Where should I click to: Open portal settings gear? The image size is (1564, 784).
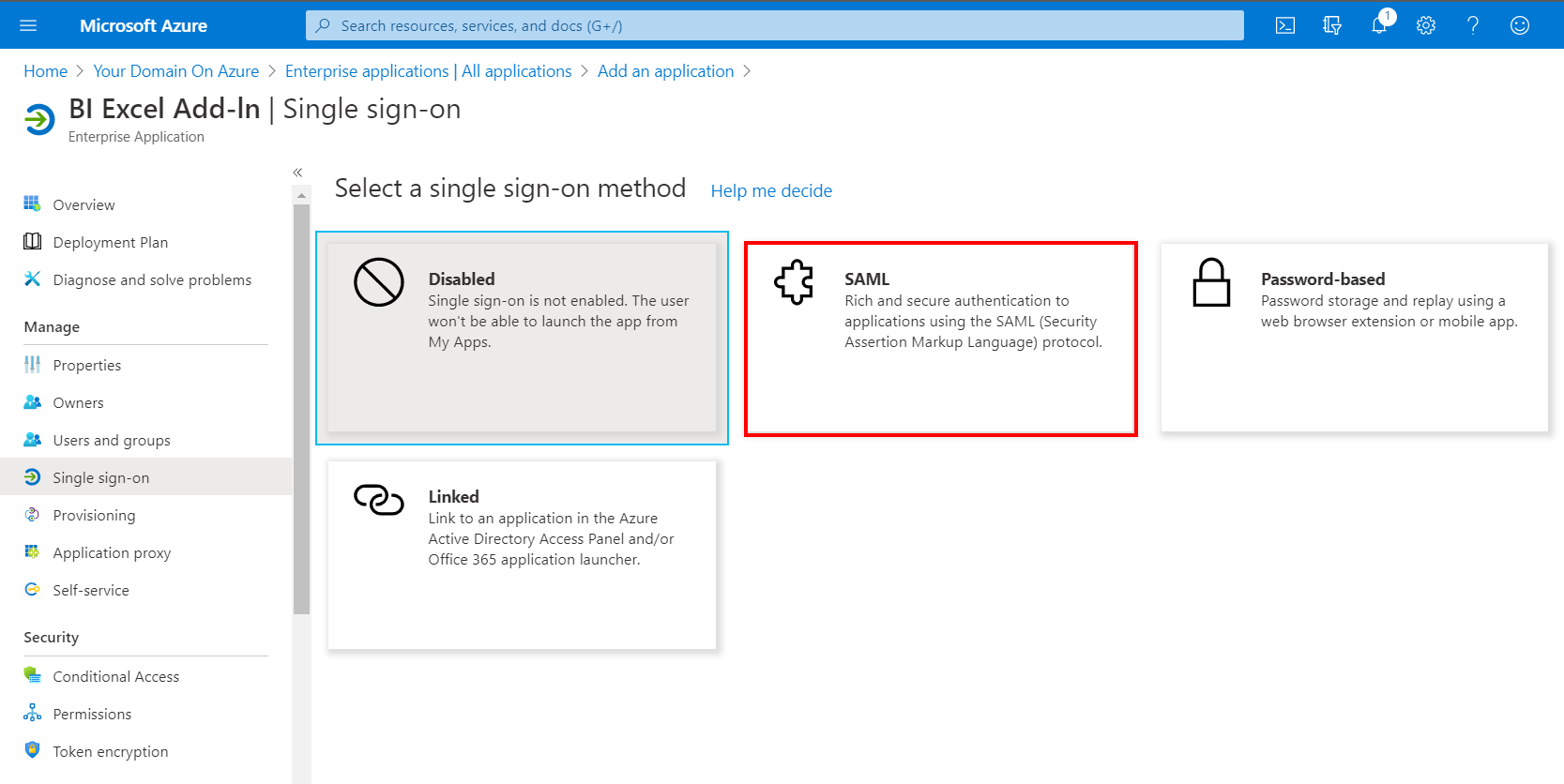1426,25
